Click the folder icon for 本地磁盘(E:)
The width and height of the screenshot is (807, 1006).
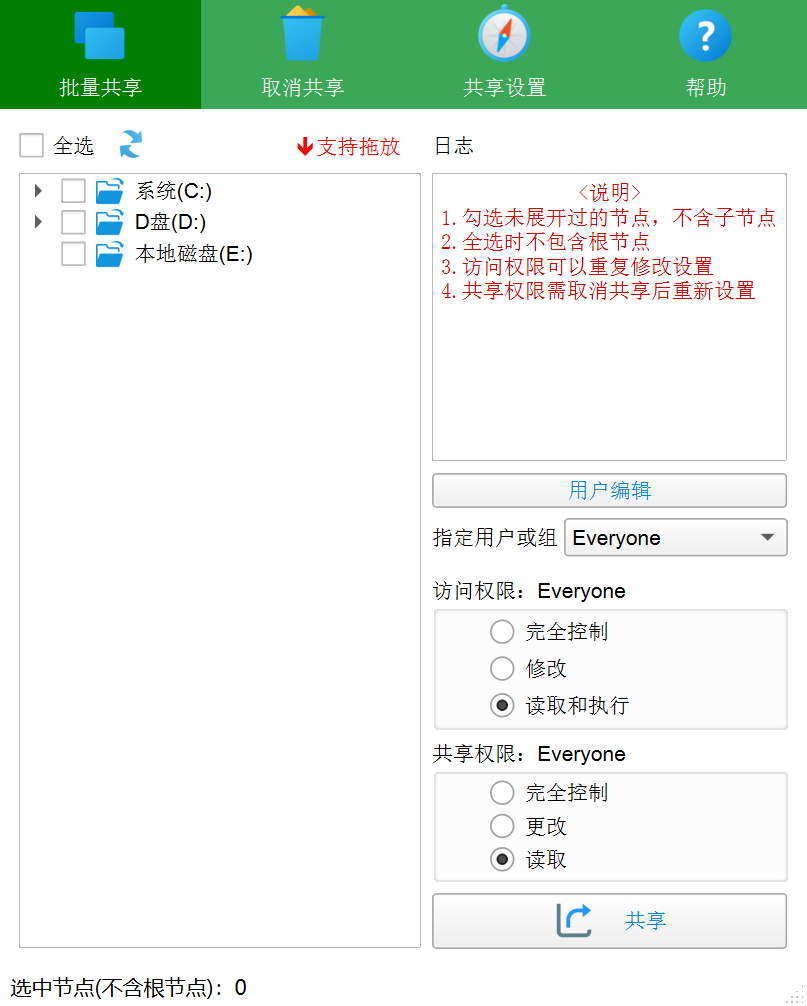[109, 254]
